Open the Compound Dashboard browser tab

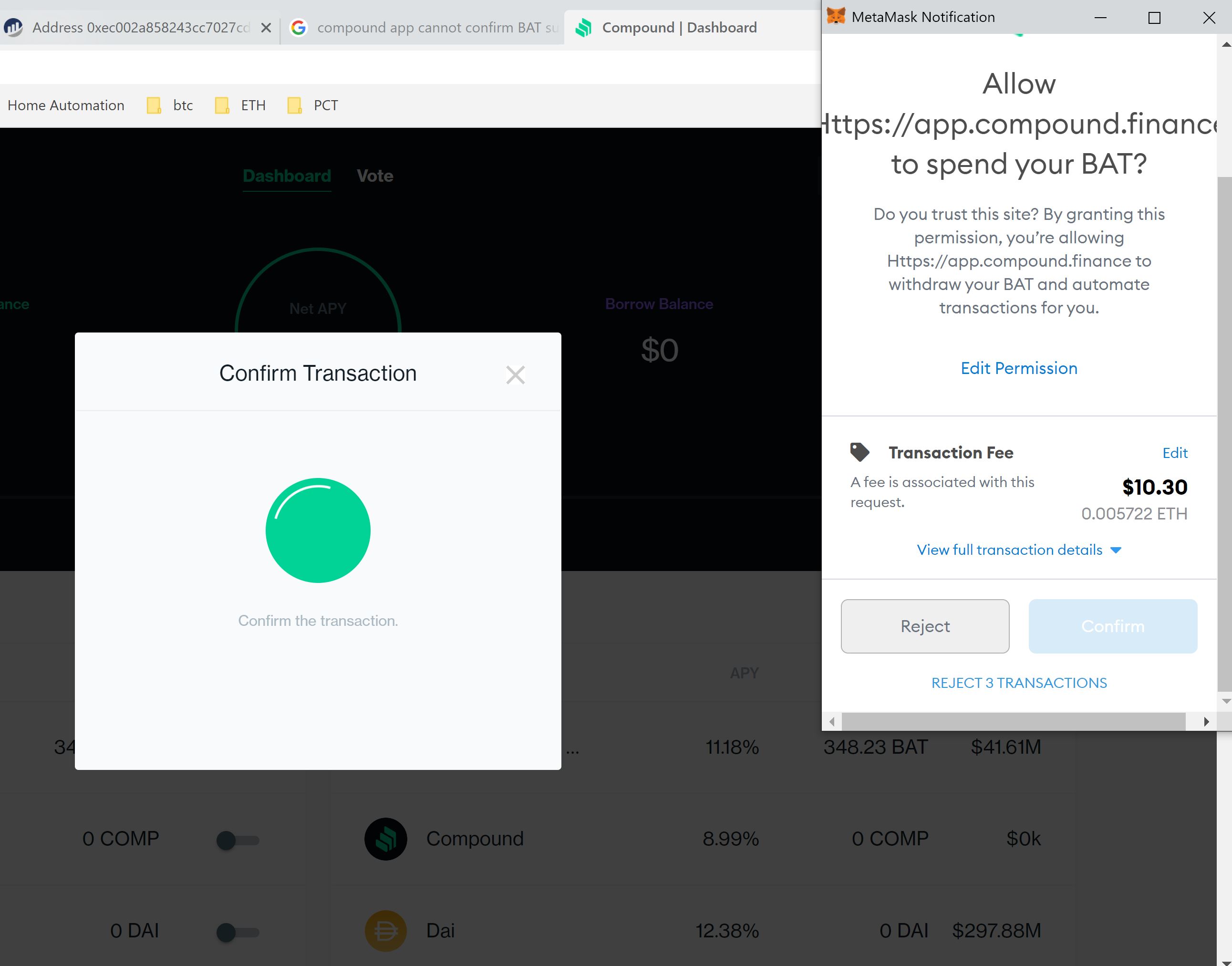coord(678,27)
